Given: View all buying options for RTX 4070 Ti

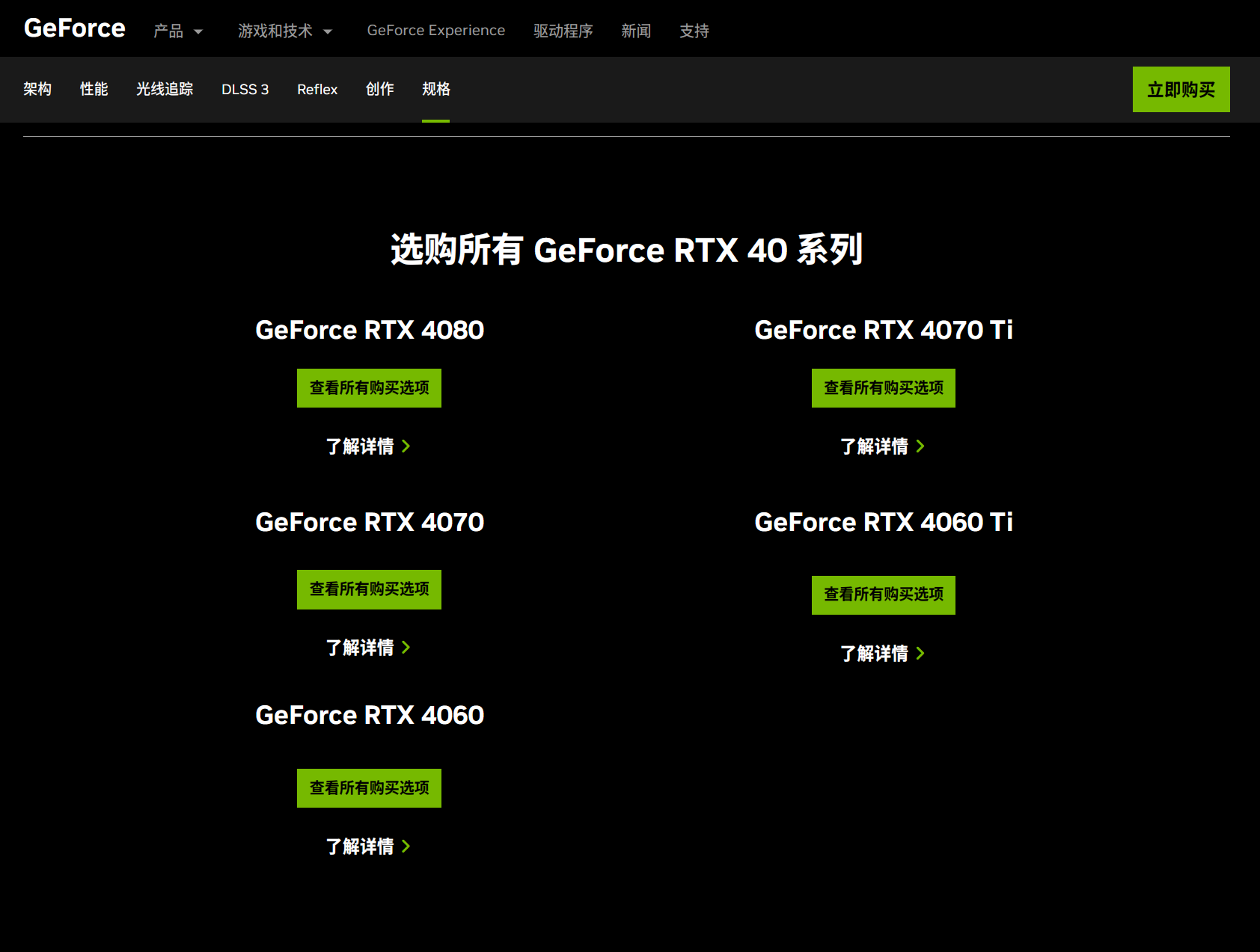Looking at the screenshot, I should coord(884,388).
